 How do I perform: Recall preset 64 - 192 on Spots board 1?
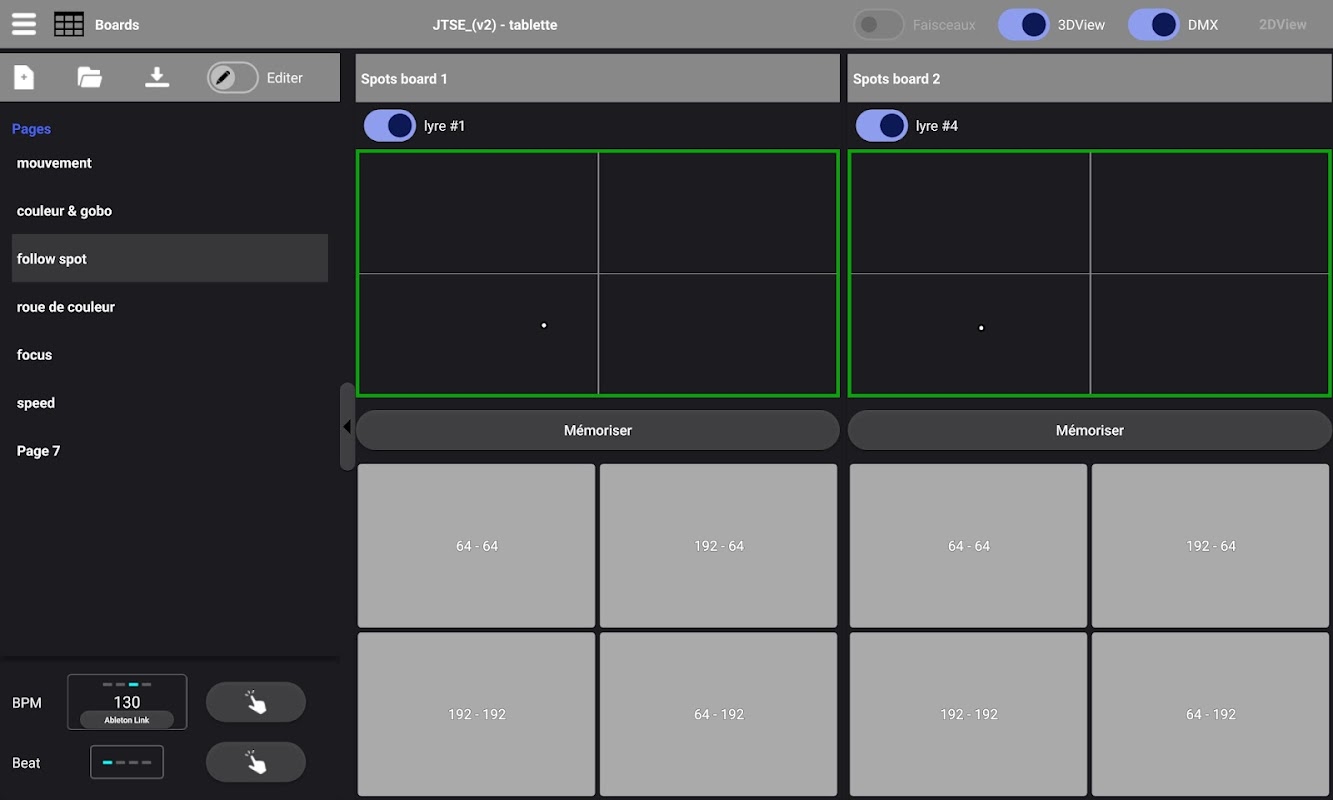[719, 714]
